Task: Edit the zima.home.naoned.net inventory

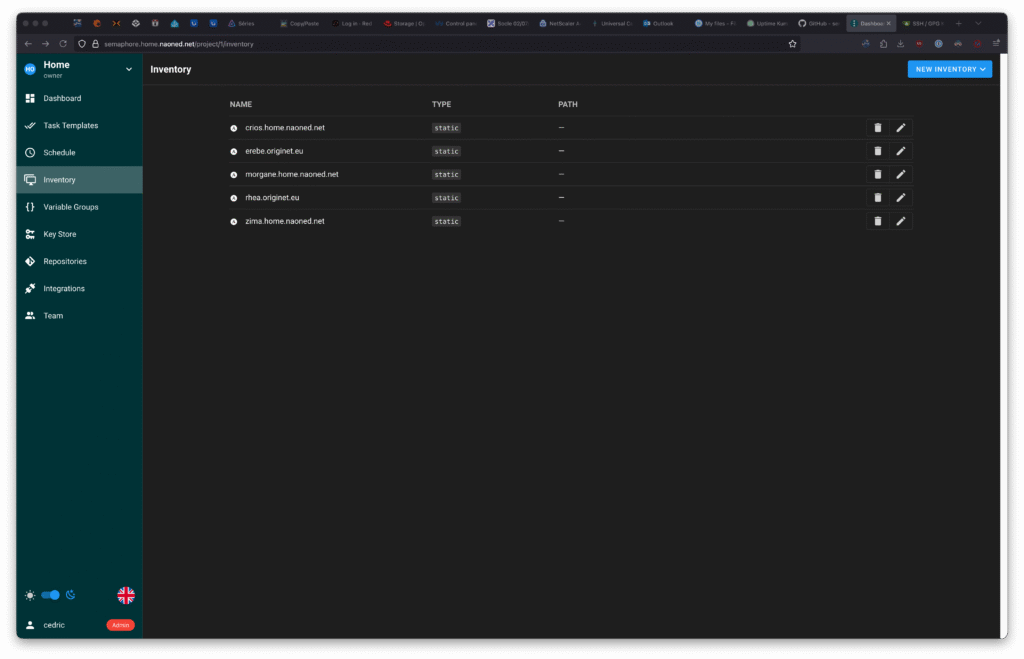Action: click(x=900, y=221)
